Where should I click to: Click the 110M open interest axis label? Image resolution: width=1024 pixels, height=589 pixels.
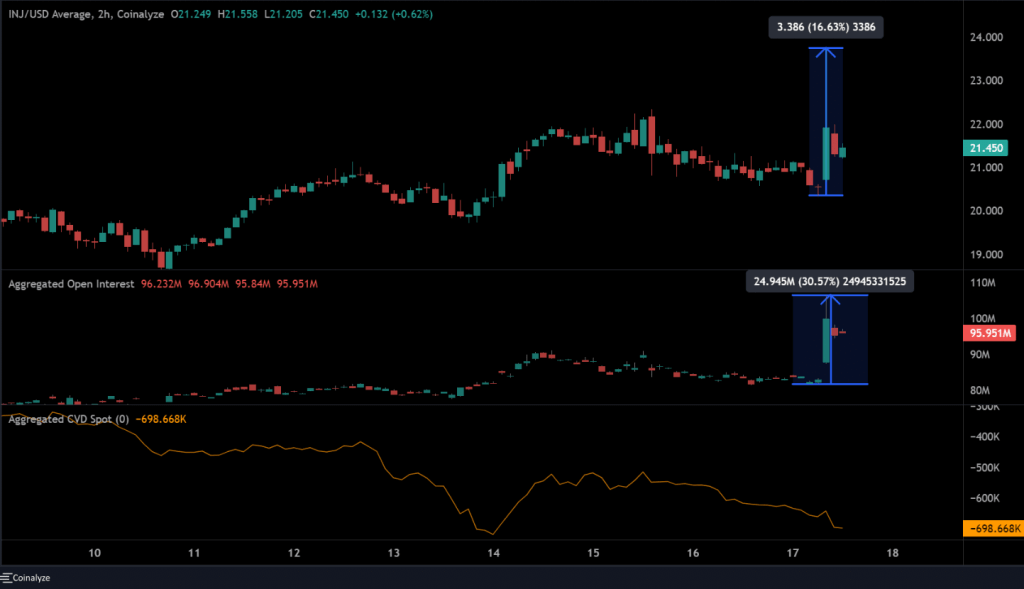point(983,283)
